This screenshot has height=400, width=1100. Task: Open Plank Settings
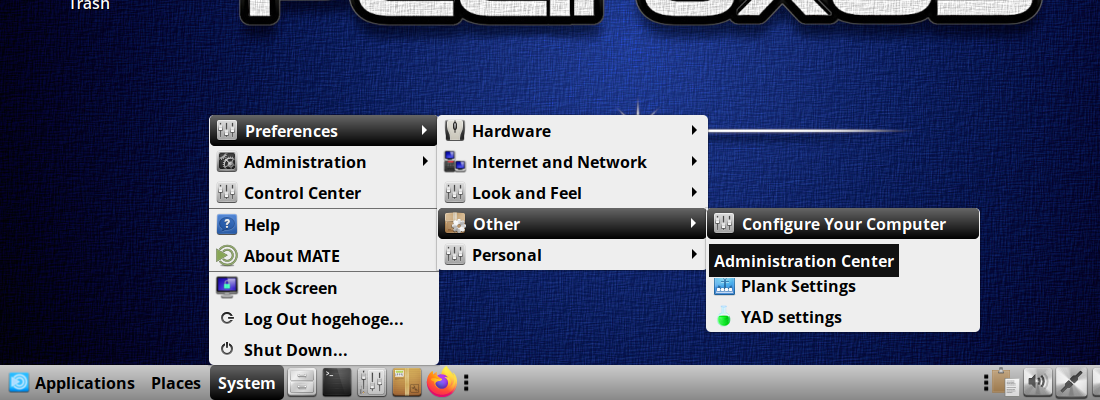tap(843, 286)
